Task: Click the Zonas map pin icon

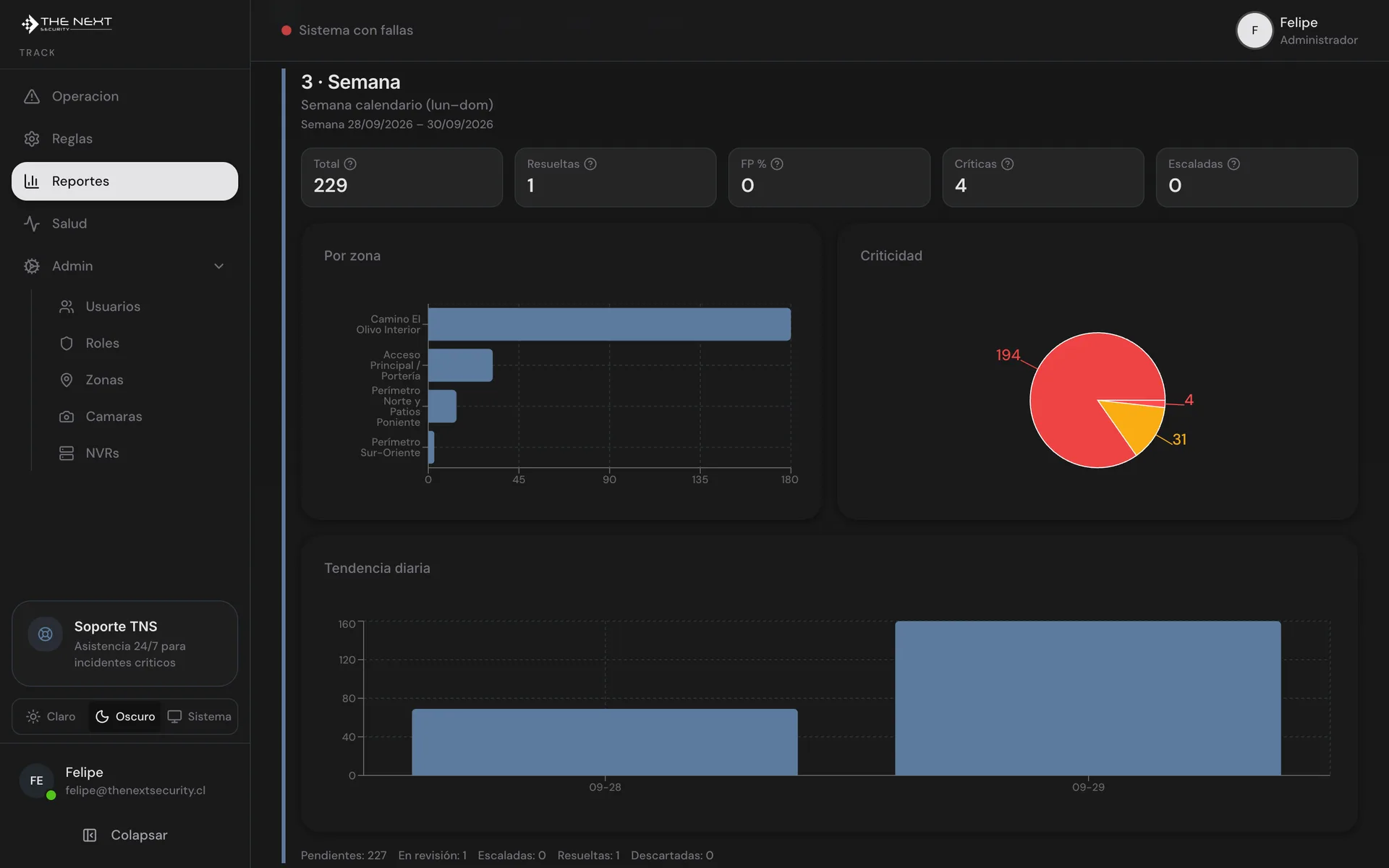Action: pos(67,380)
